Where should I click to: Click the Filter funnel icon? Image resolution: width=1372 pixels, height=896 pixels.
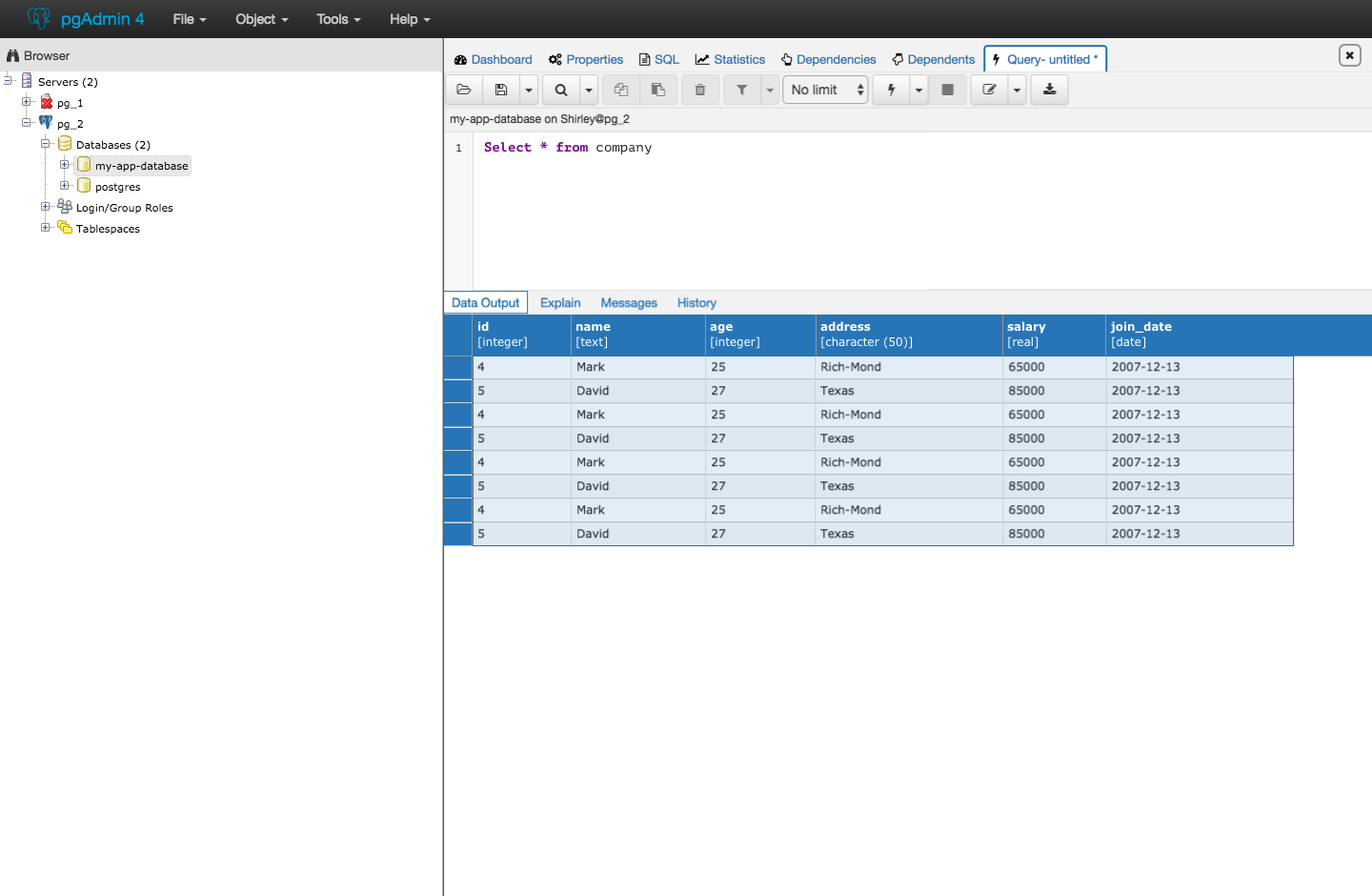(741, 90)
